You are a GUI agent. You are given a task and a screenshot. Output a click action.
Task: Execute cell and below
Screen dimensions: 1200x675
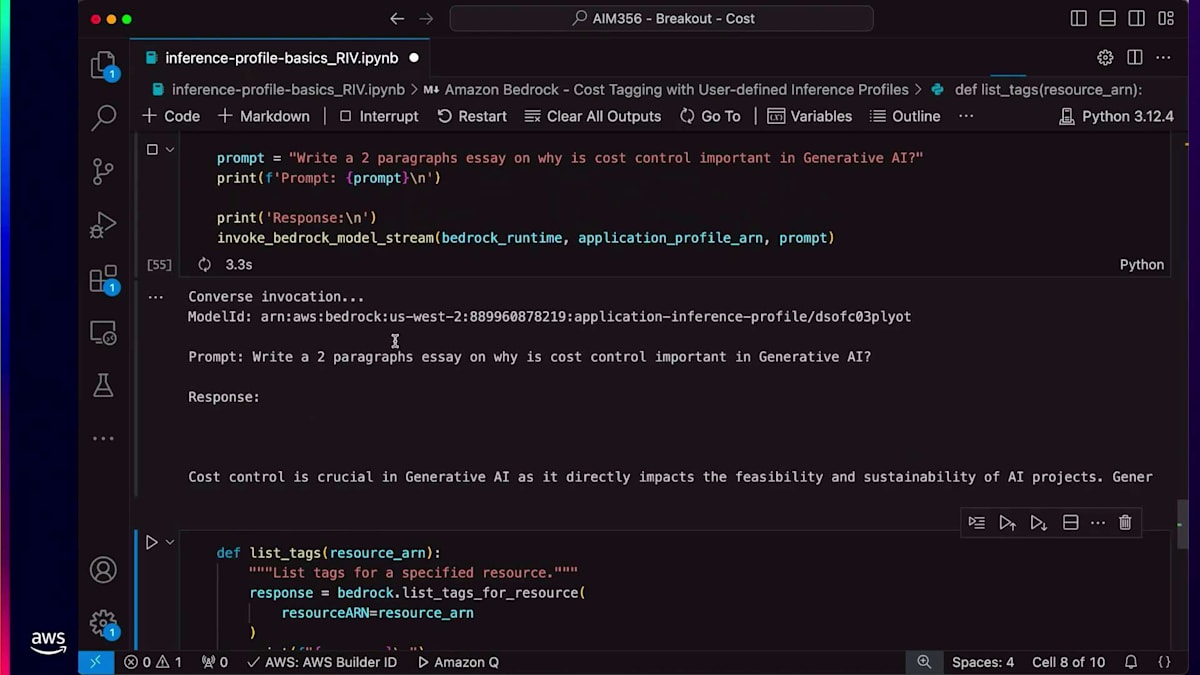point(1039,522)
